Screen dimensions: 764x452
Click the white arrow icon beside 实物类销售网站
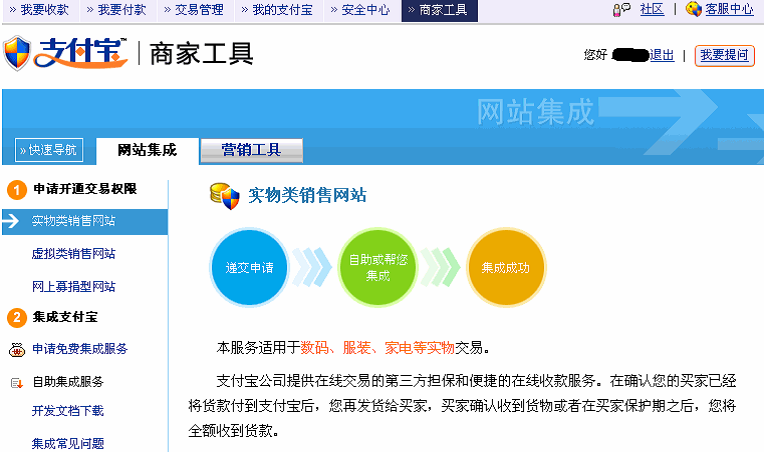point(11,221)
